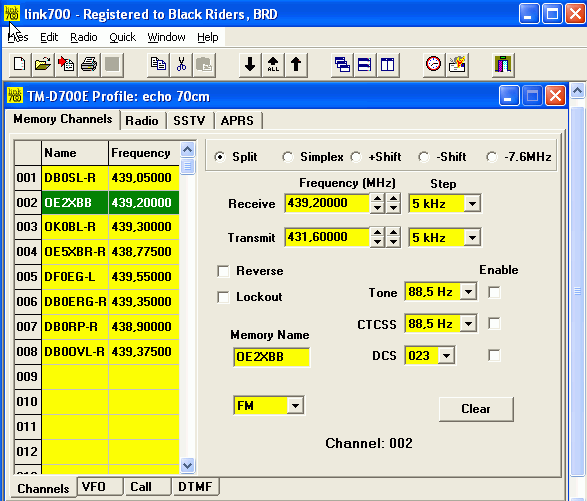The image size is (587, 501).
Task: Decrease Transmit frequency with the second down stepper arrow
Action: [x=393, y=242]
